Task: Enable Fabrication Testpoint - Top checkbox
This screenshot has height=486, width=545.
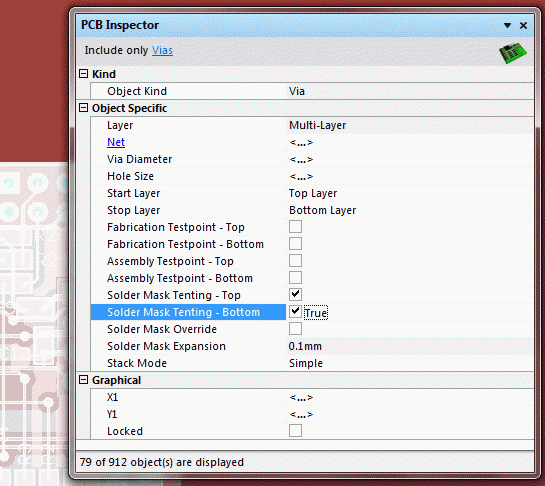Action: (295, 227)
